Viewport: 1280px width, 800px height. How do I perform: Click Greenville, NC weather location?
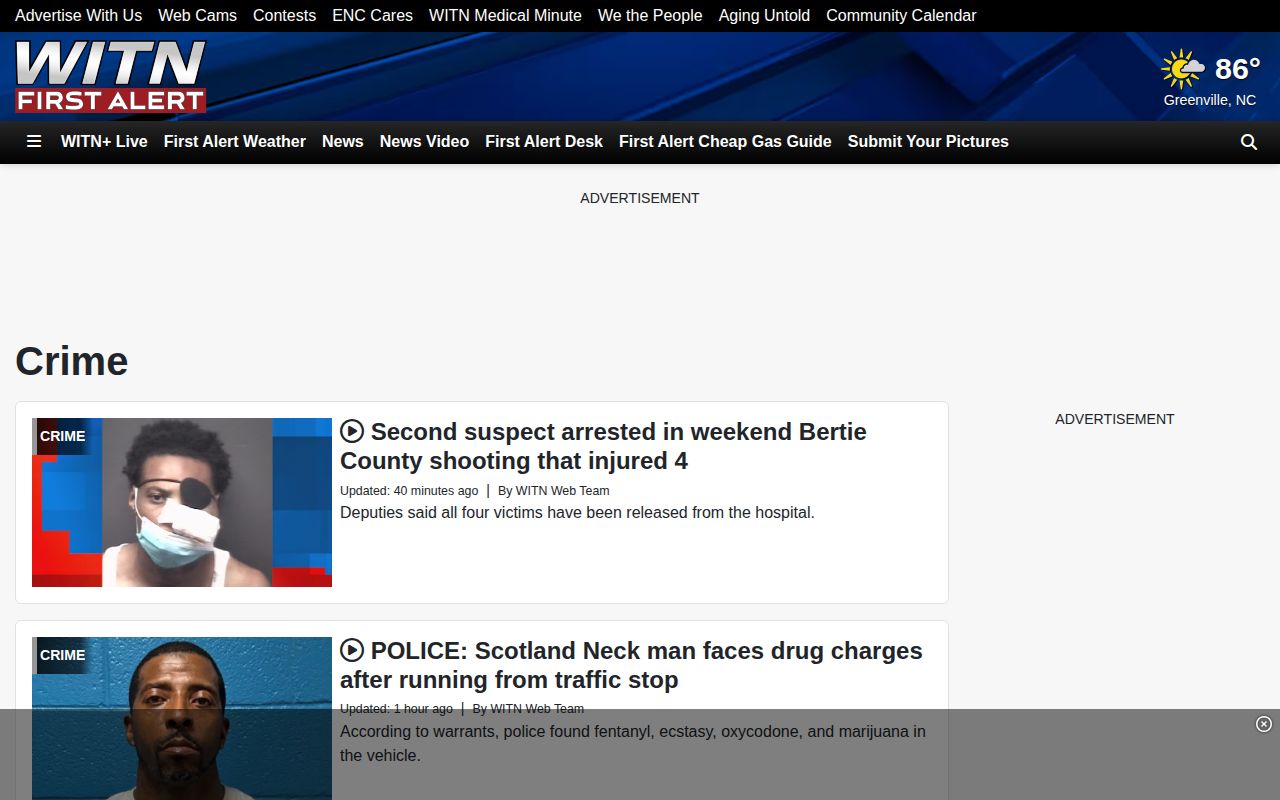pyautogui.click(x=1209, y=100)
